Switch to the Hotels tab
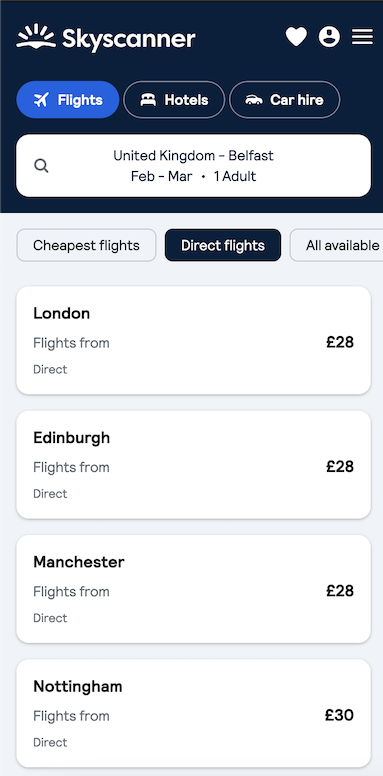The width and height of the screenshot is (383, 776). pos(174,100)
